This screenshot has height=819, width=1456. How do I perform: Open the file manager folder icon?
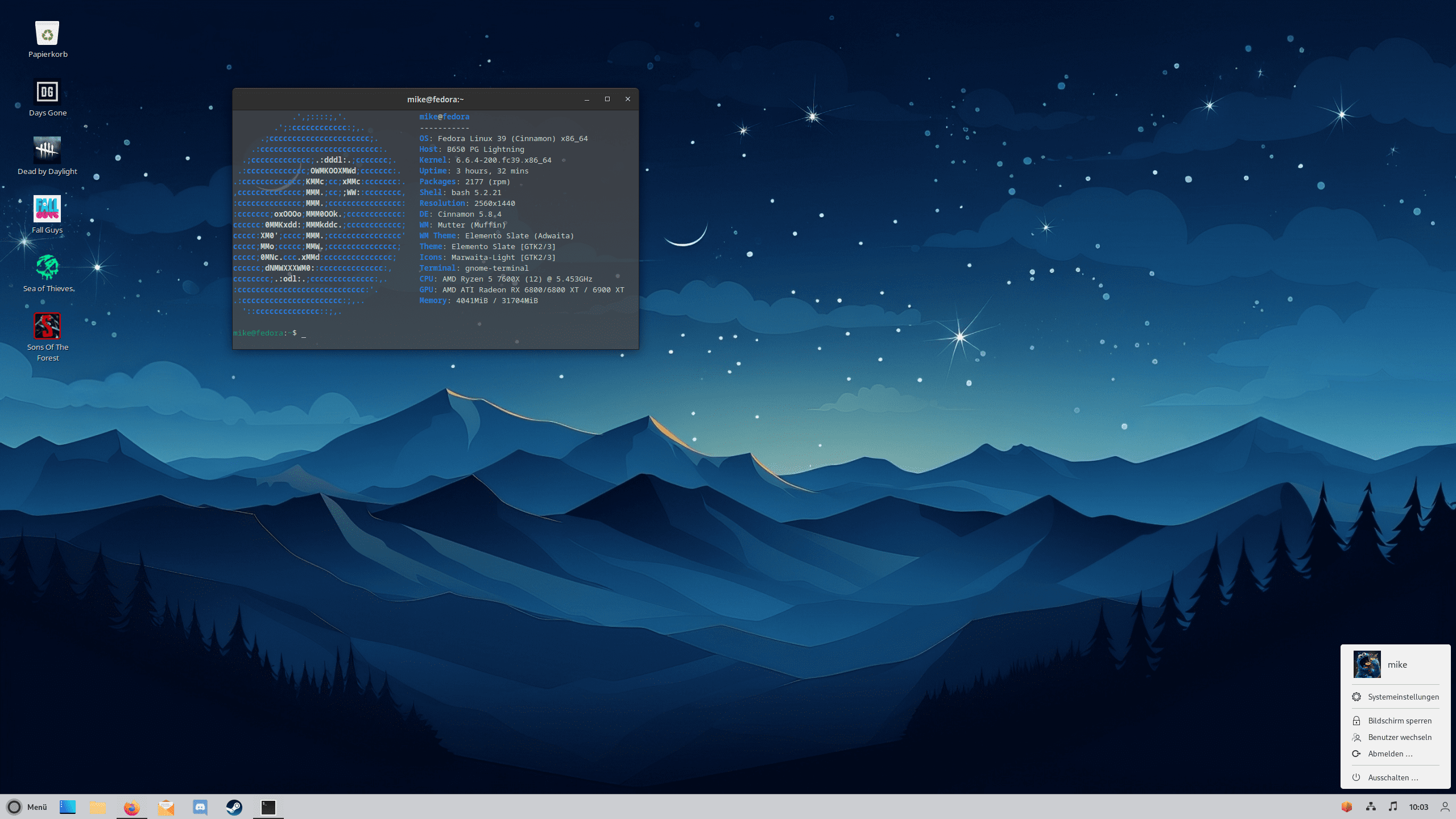(x=97, y=807)
